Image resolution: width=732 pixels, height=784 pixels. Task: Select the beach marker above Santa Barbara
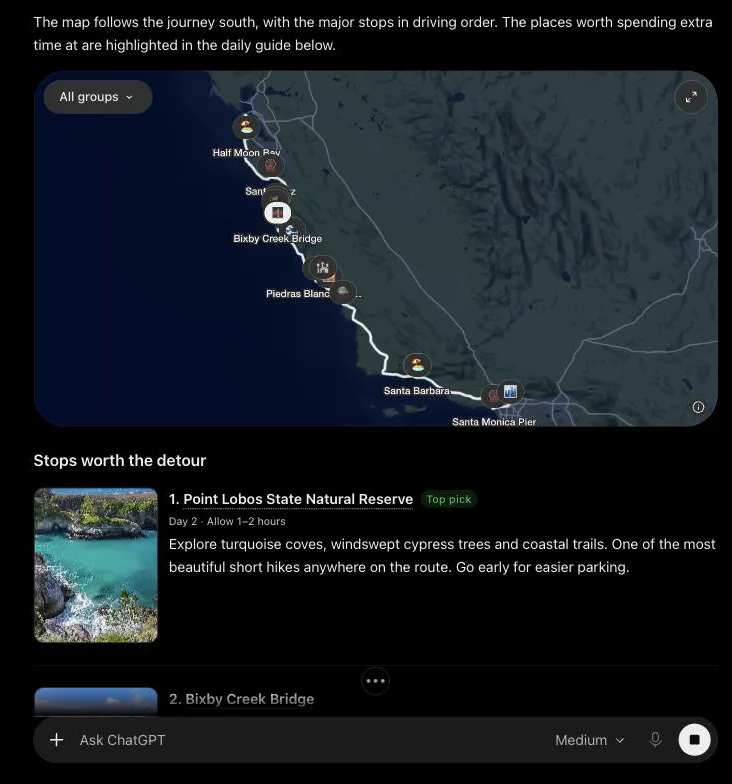(x=416, y=366)
